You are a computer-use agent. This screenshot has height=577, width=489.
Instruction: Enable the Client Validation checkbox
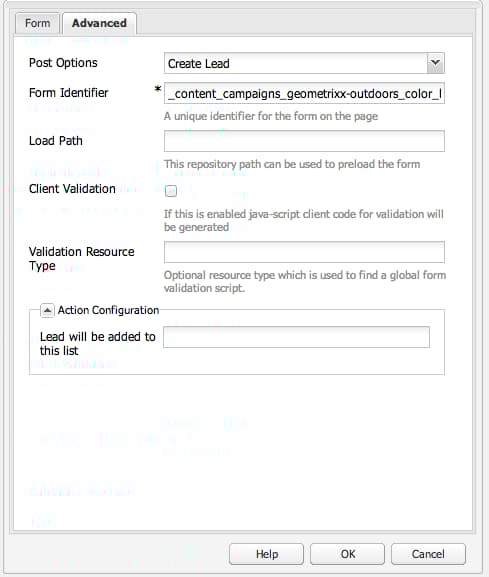click(x=171, y=191)
